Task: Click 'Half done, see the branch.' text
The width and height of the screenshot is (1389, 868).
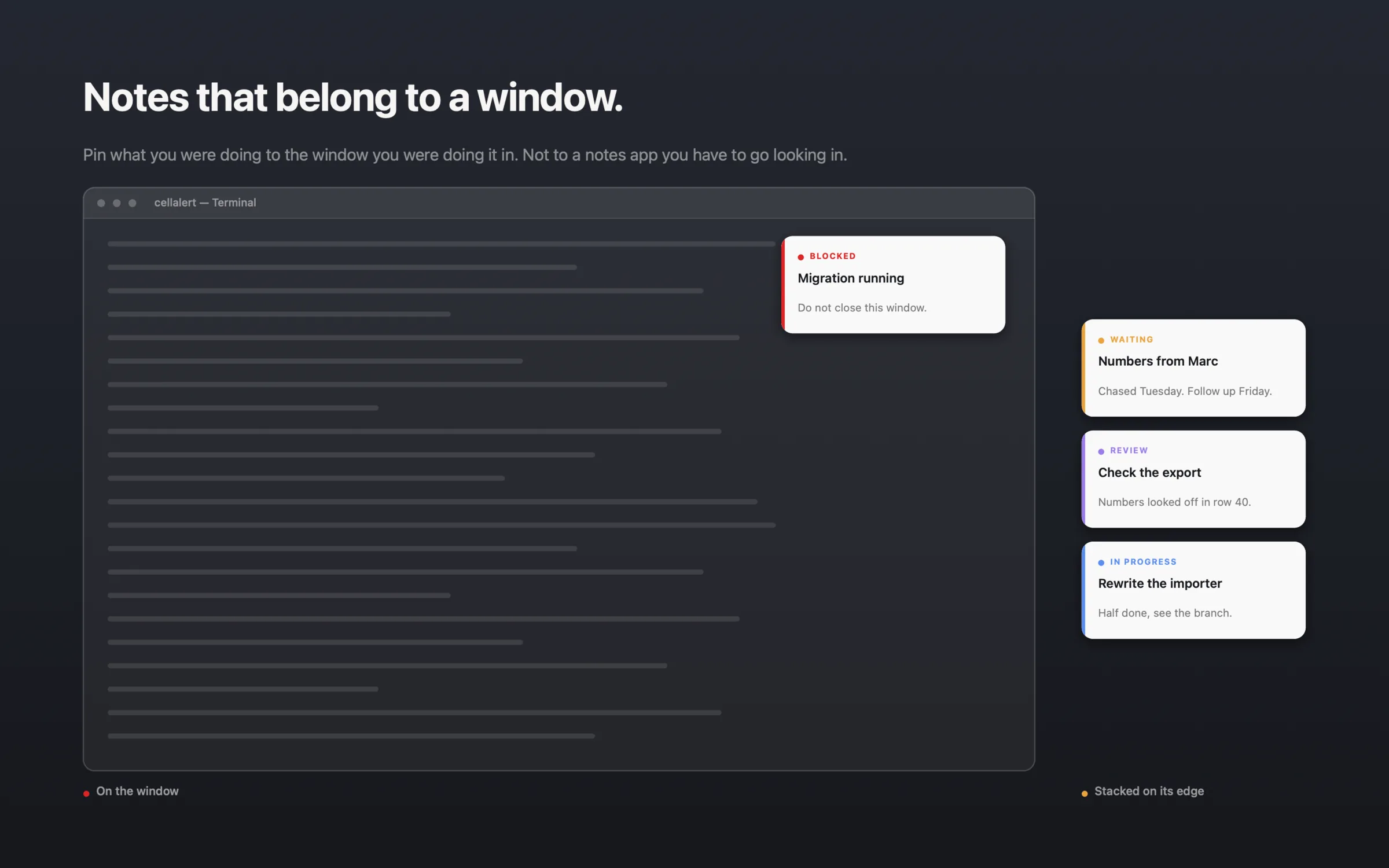Action: (1164, 613)
